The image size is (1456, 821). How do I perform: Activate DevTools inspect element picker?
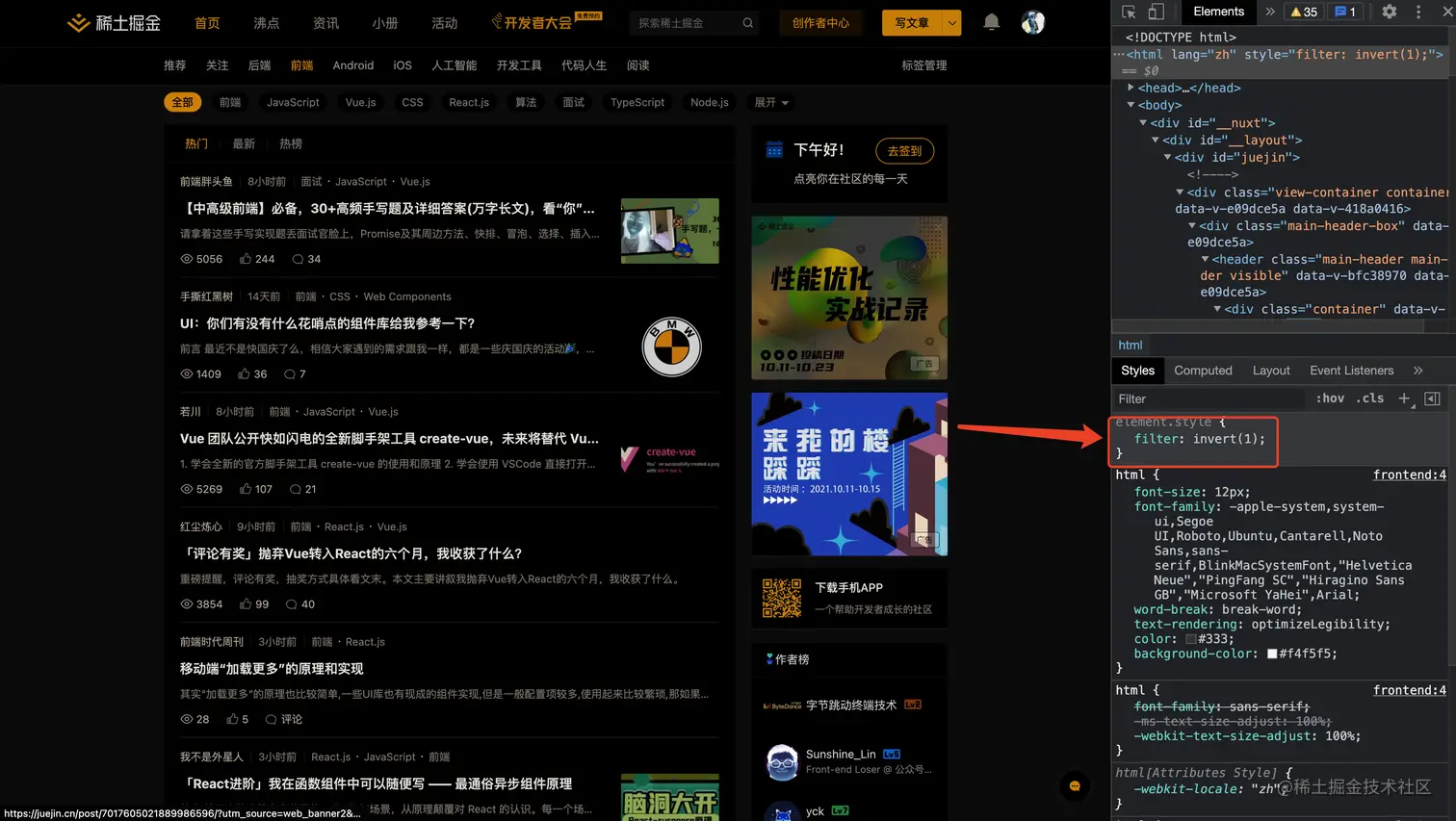tap(1129, 12)
